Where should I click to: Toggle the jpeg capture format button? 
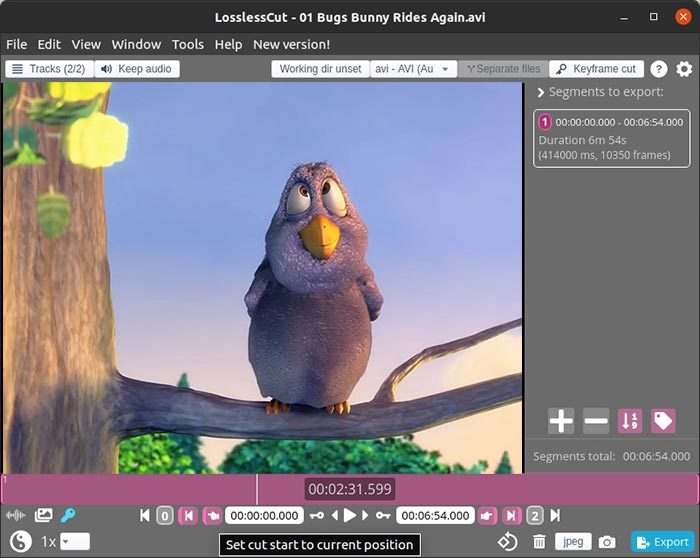[573, 541]
